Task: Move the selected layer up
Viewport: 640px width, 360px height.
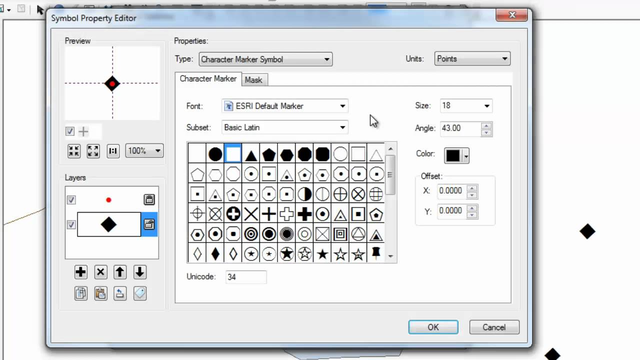Action: click(x=120, y=272)
